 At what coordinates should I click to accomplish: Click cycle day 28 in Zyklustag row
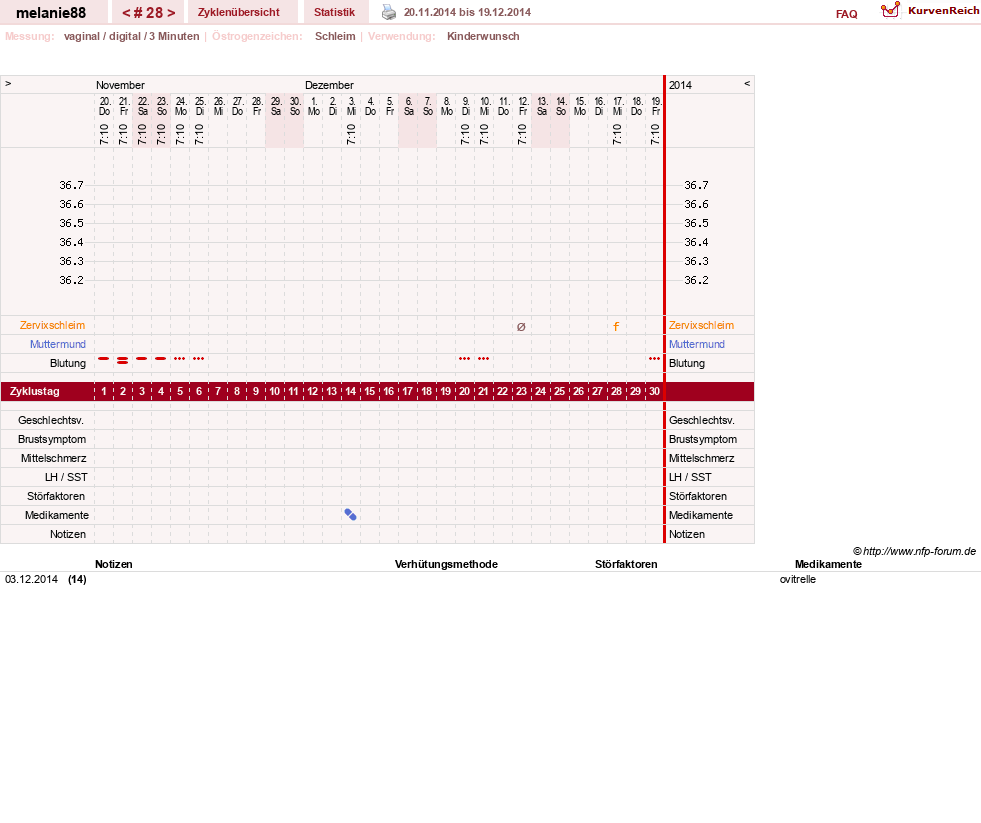click(x=616, y=391)
